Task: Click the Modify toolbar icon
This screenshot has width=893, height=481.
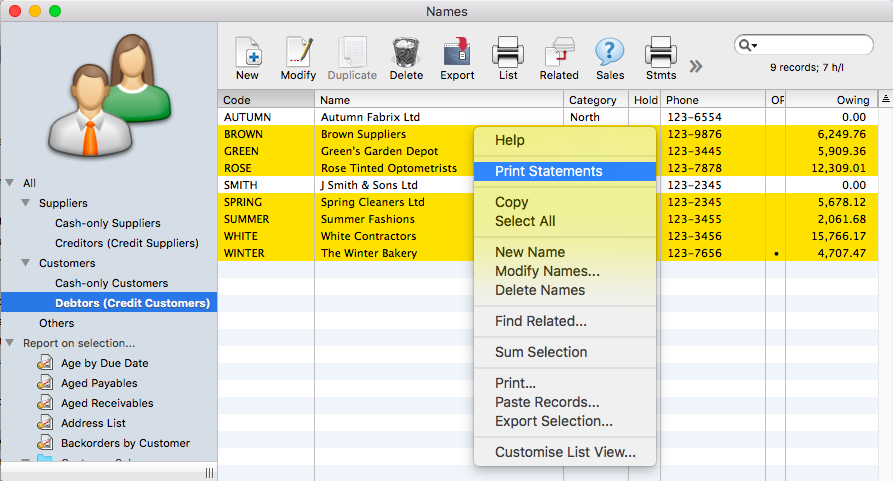Action: pos(298,52)
